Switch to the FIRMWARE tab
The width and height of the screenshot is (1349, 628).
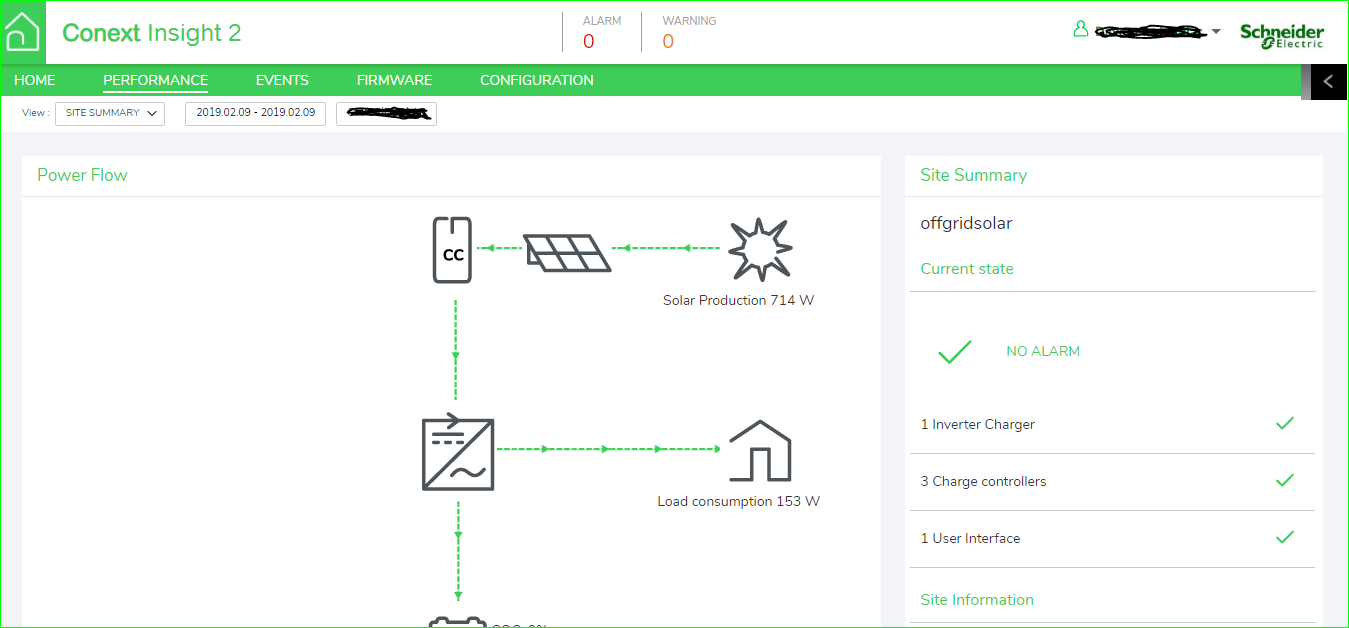[x=394, y=80]
